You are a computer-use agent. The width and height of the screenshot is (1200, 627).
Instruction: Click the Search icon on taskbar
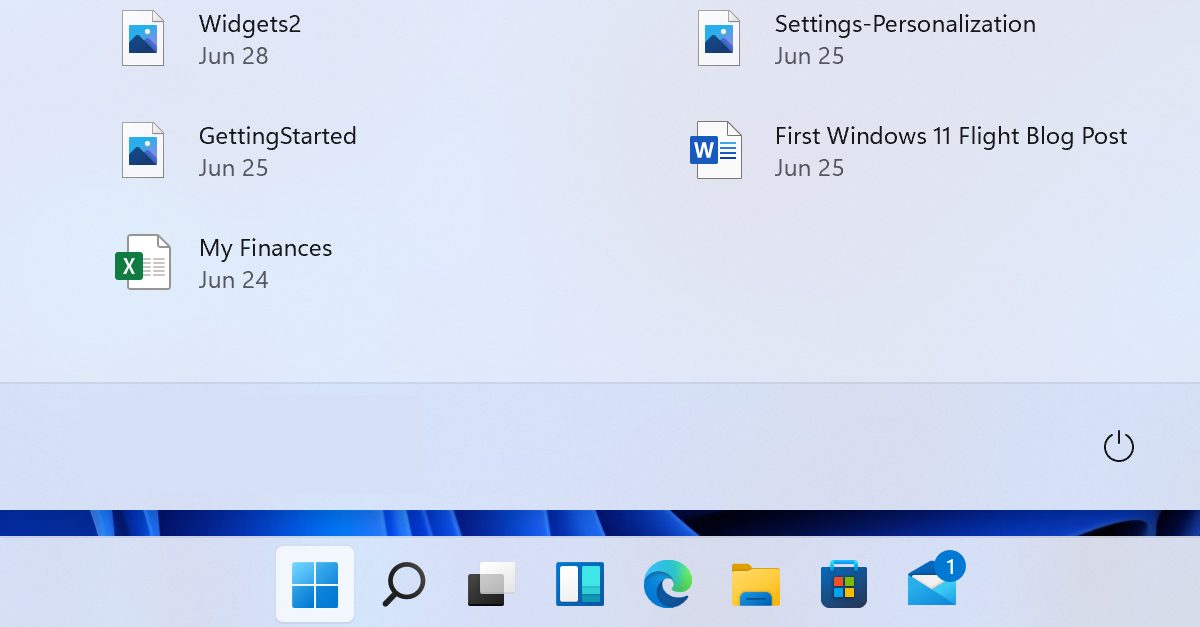tap(403, 584)
